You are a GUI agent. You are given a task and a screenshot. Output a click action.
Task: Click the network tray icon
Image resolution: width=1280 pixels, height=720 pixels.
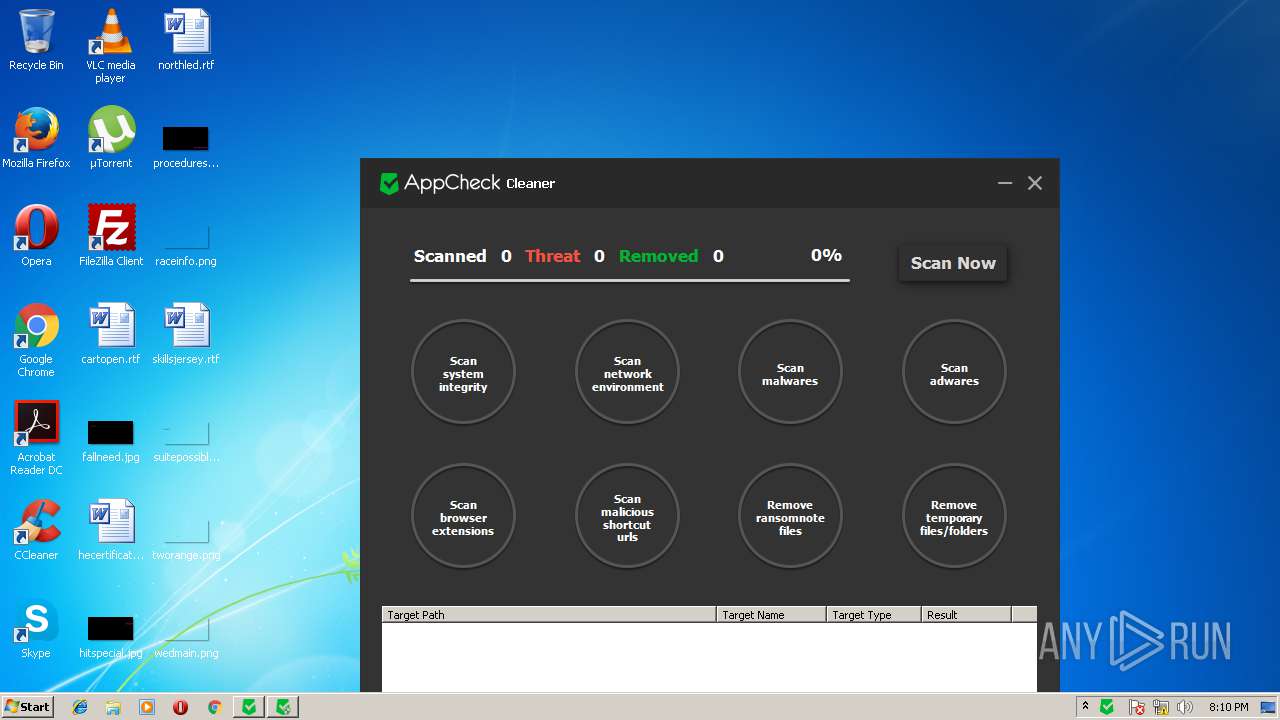point(1162,707)
